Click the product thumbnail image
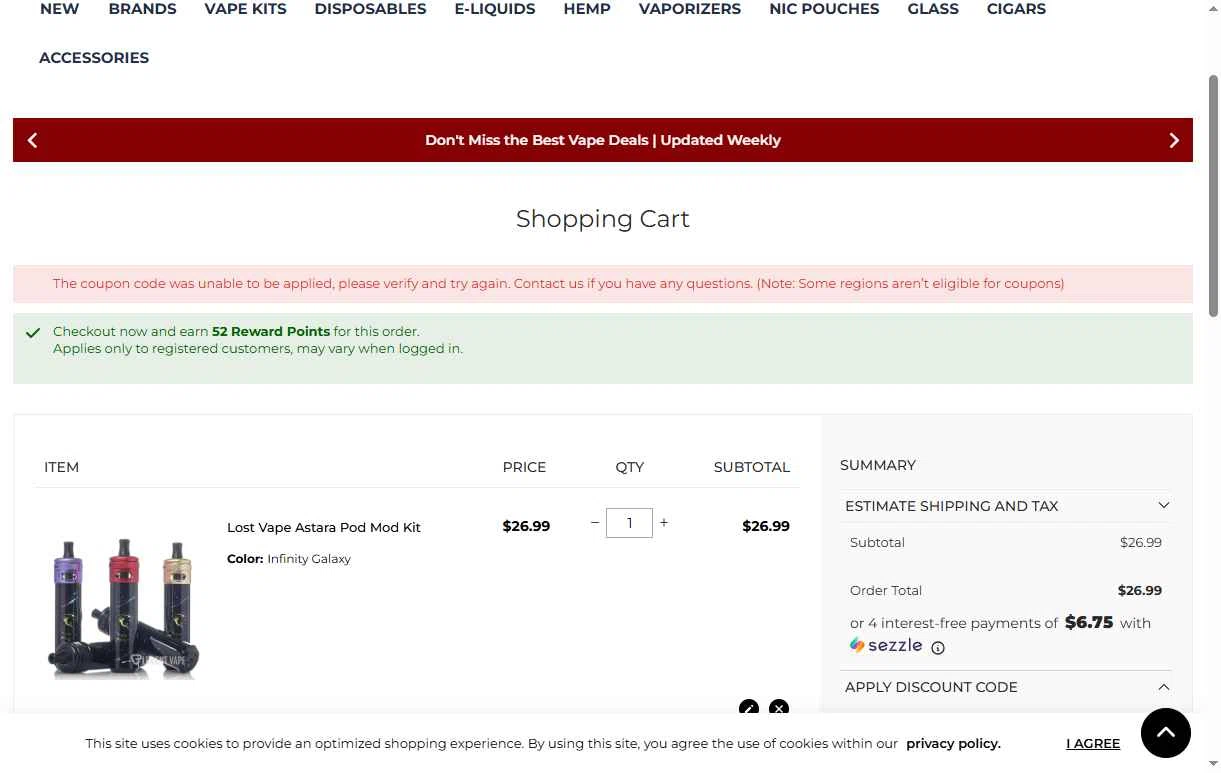Image resolution: width=1221 pixels, height=773 pixels. click(124, 603)
